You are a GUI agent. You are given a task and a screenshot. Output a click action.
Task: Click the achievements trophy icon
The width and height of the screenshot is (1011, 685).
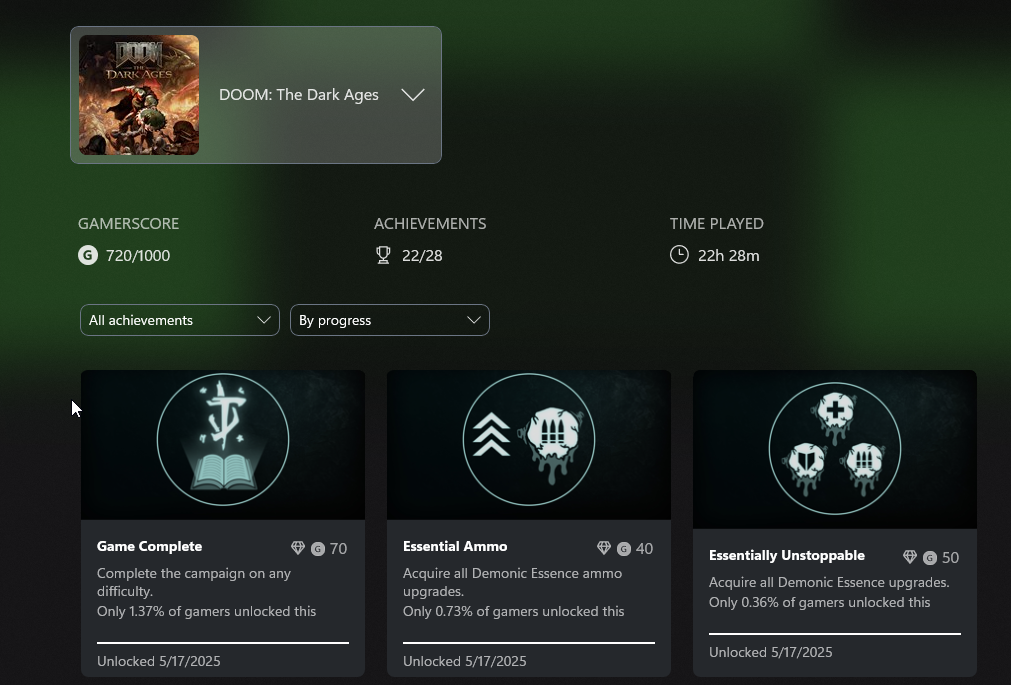coord(383,255)
